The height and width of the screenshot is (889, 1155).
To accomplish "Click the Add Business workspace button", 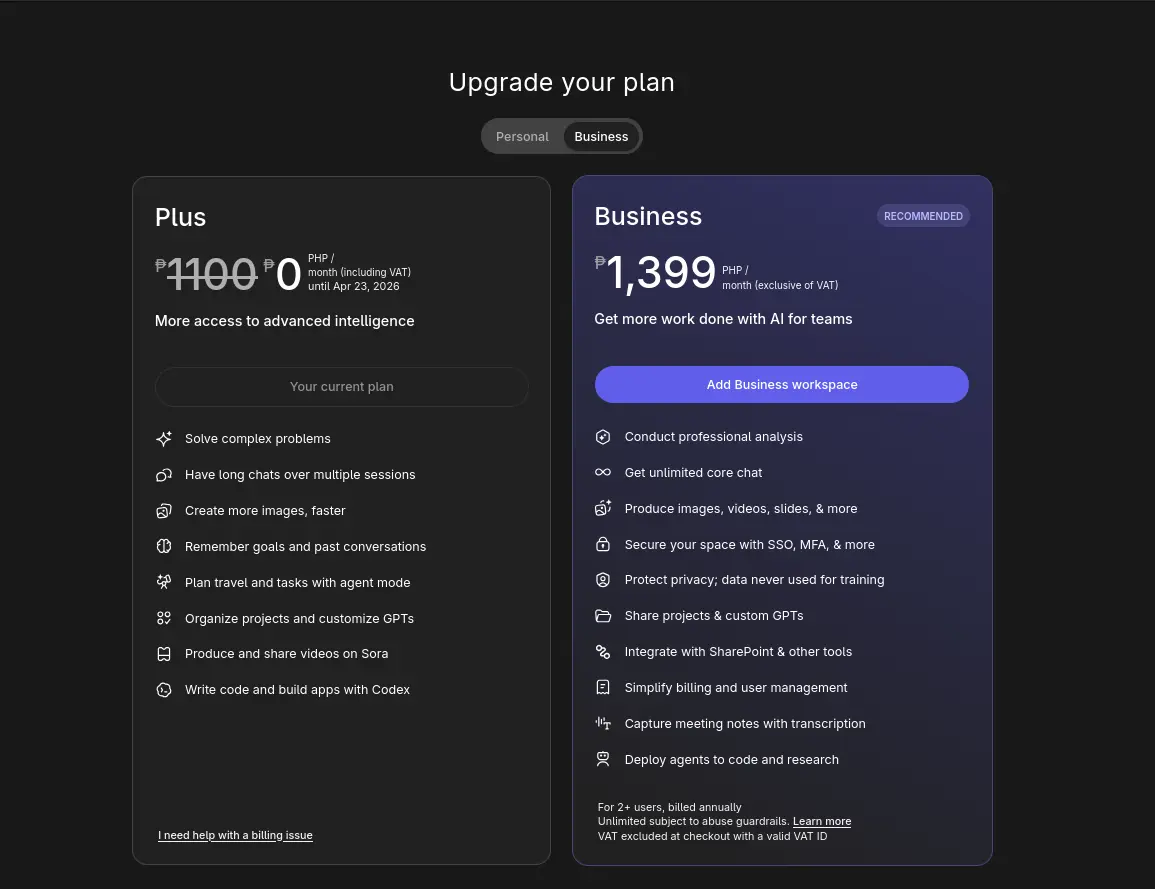I will (782, 384).
